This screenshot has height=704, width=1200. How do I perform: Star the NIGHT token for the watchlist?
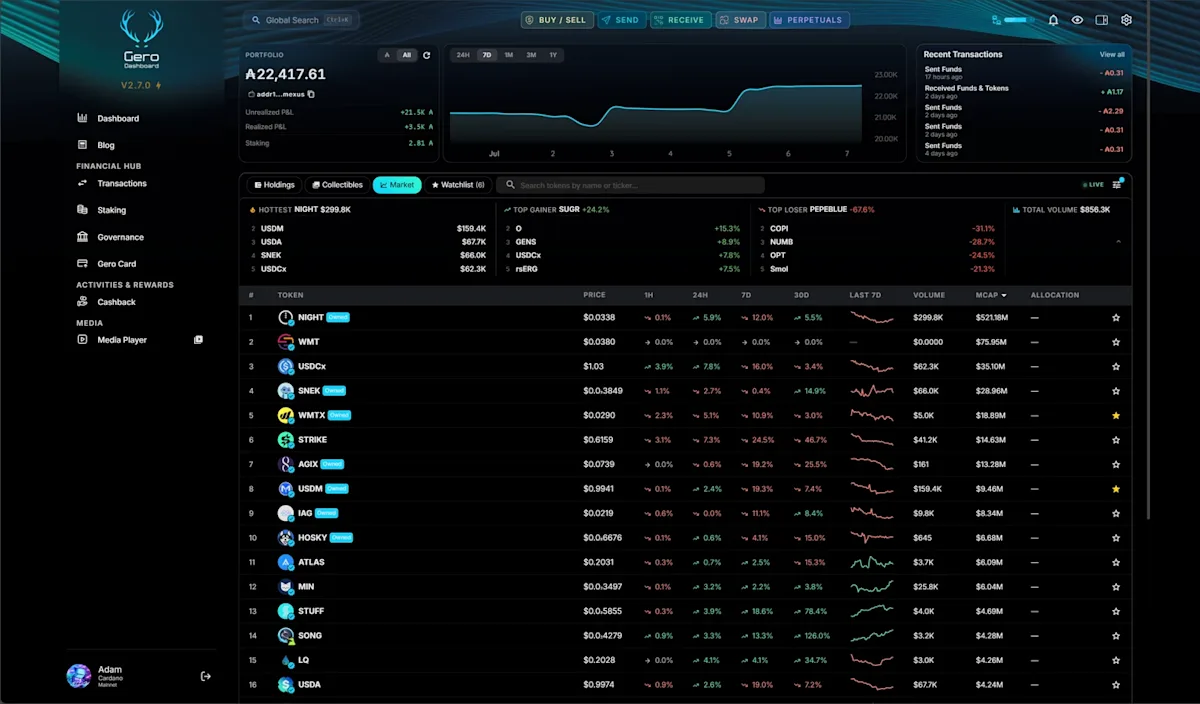(x=1116, y=318)
